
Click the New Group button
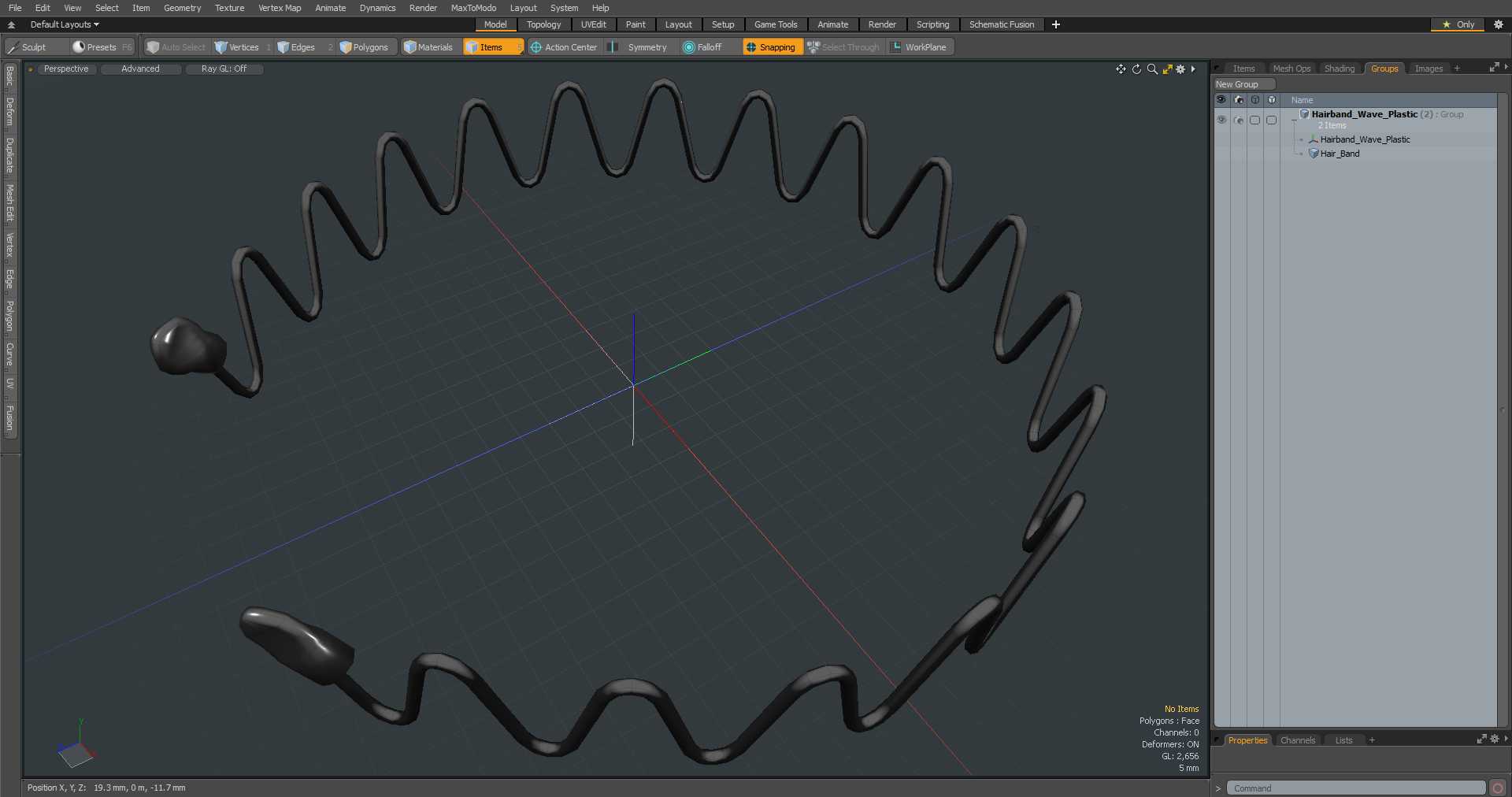click(x=1244, y=84)
